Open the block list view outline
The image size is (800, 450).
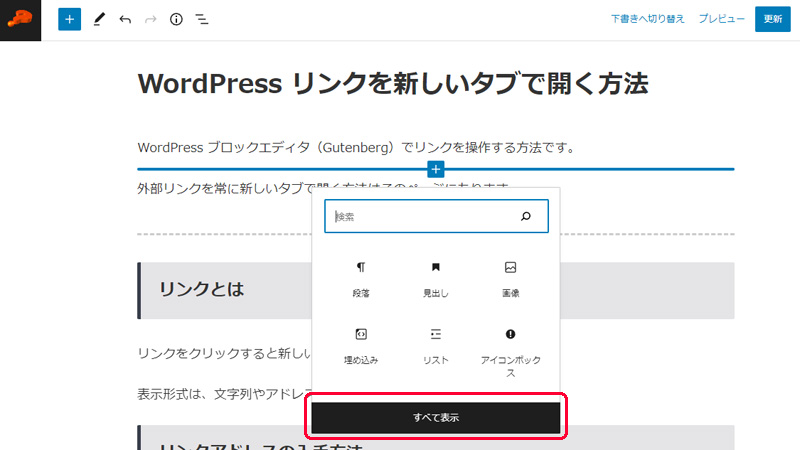click(x=202, y=19)
